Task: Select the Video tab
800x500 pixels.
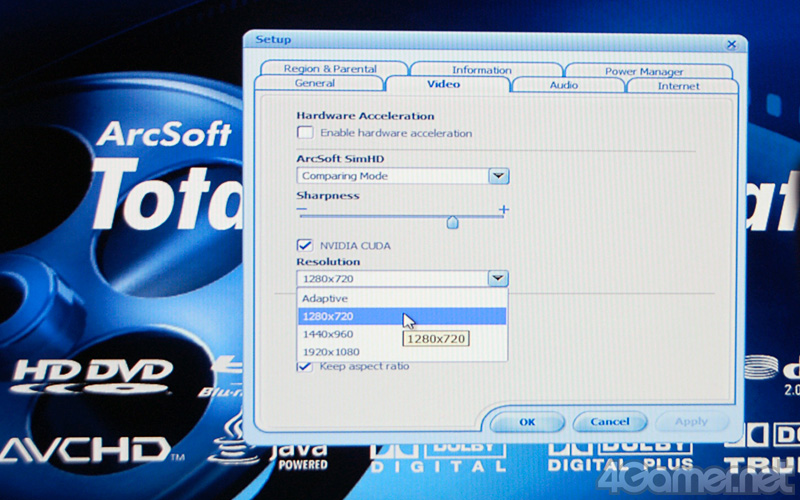Action: click(x=447, y=84)
